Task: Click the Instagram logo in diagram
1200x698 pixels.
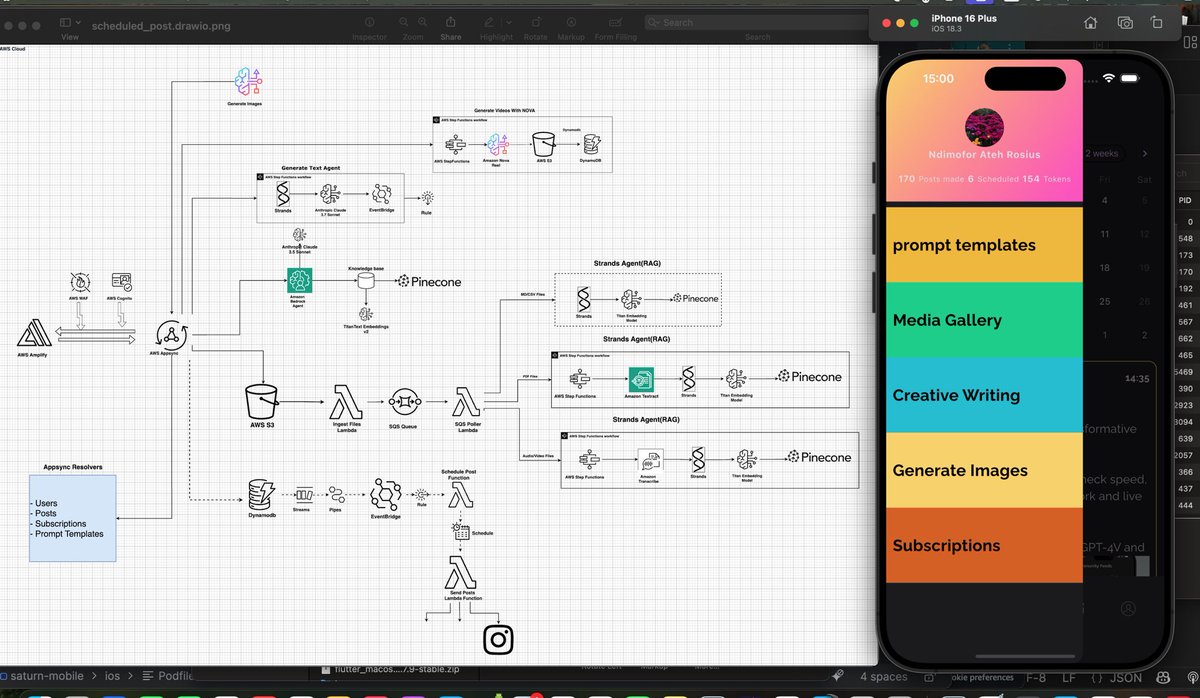Action: click(x=498, y=639)
